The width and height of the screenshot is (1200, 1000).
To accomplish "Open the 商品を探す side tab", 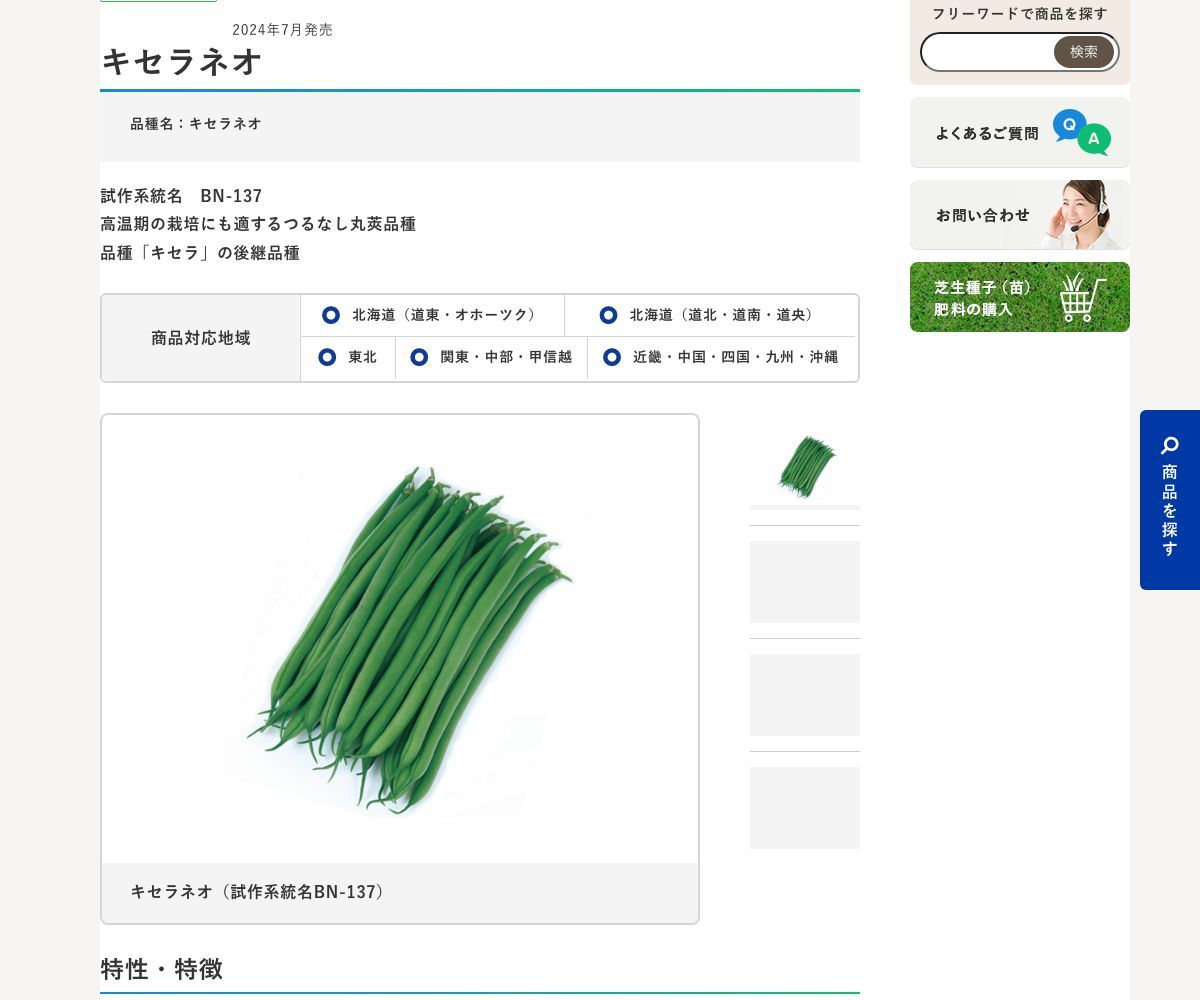I will (1170, 500).
